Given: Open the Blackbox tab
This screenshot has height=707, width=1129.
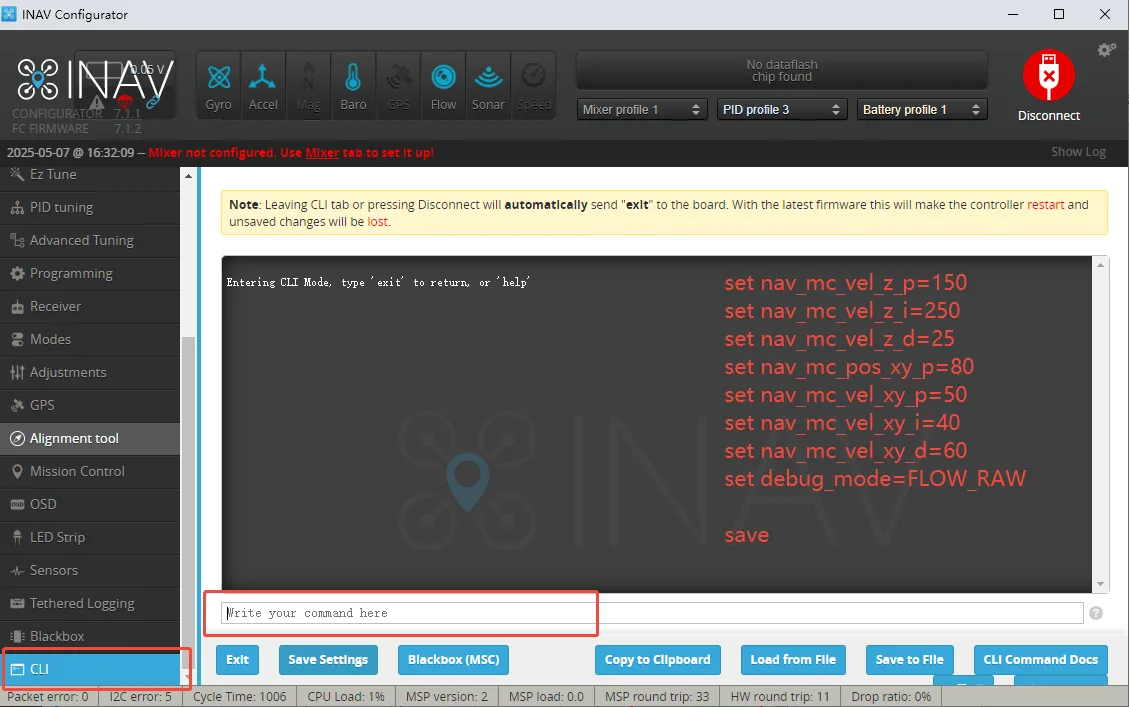Looking at the screenshot, I should tap(90, 636).
